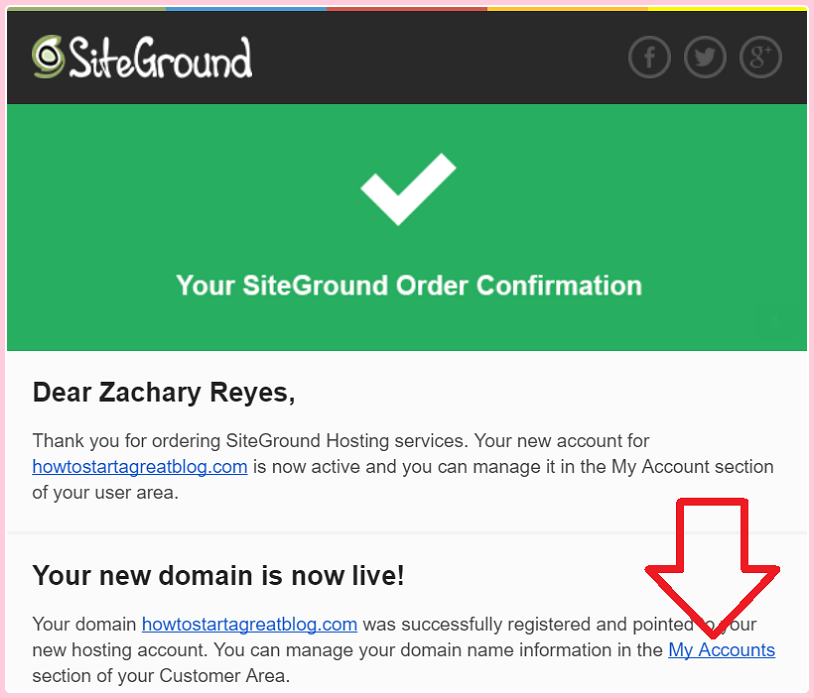Click the 'Dear Zachary Reyes,' greeting
This screenshot has height=698, width=814.
pyautogui.click(x=164, y=392)
